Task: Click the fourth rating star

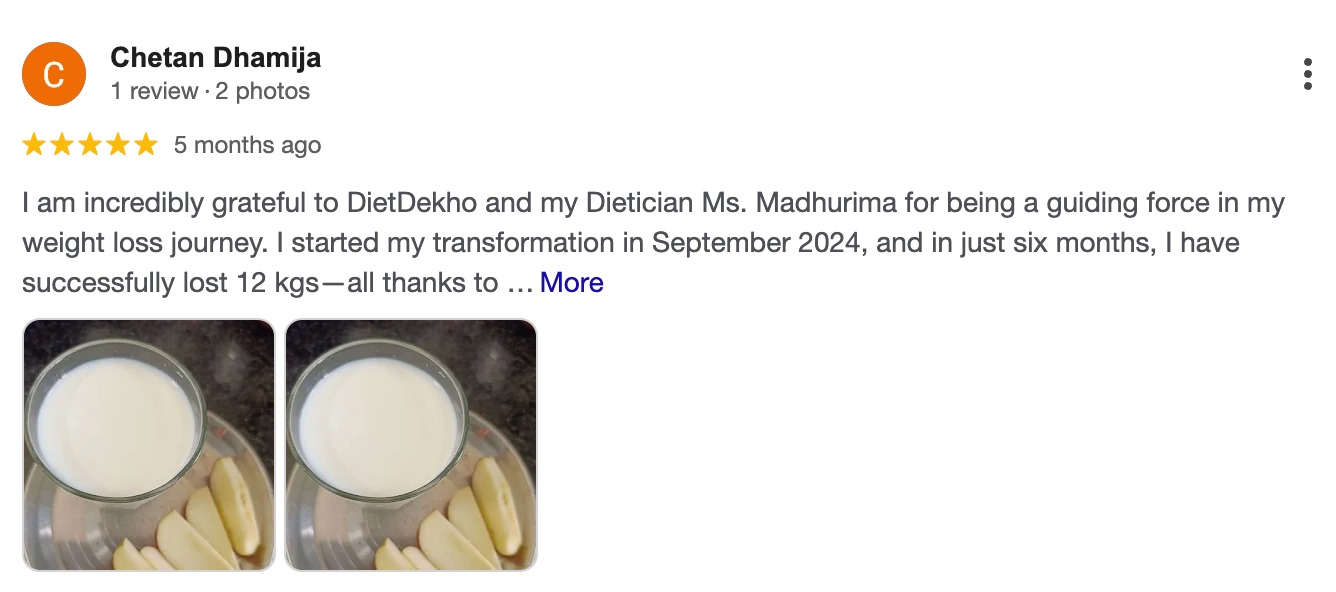Action: [118, 145]
